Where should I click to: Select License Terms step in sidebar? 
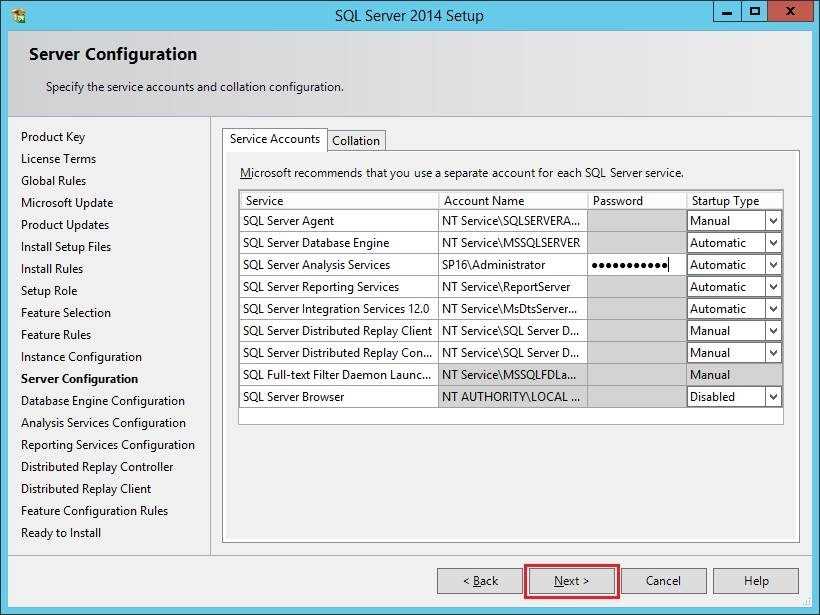pyautogui.click(x=59, y=159)
